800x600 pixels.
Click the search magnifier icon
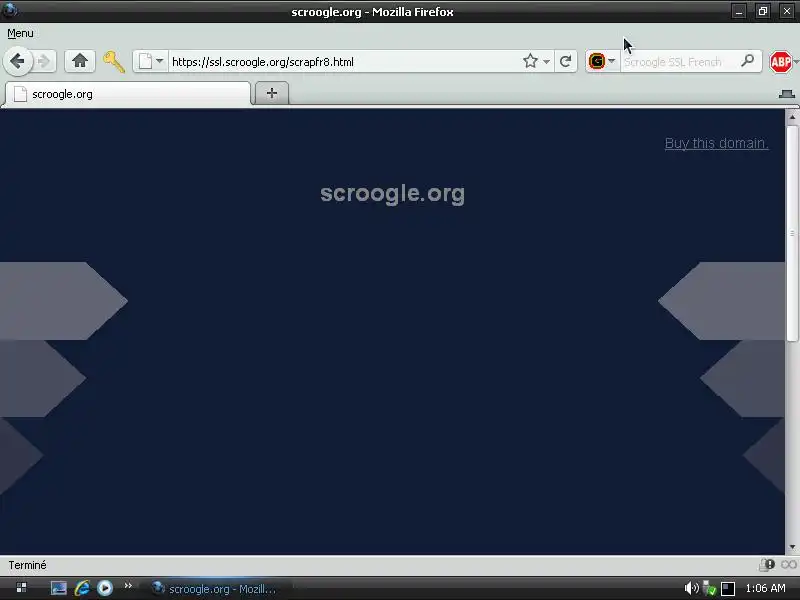pos(748,61)
